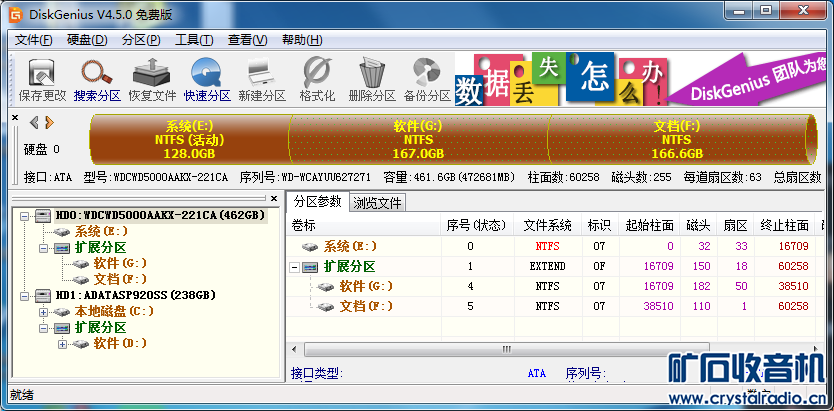This screenshot has width=834, height=411.
Task: Collapse 扩展分区 under HD0 in tree
Action: coord(44,248)
